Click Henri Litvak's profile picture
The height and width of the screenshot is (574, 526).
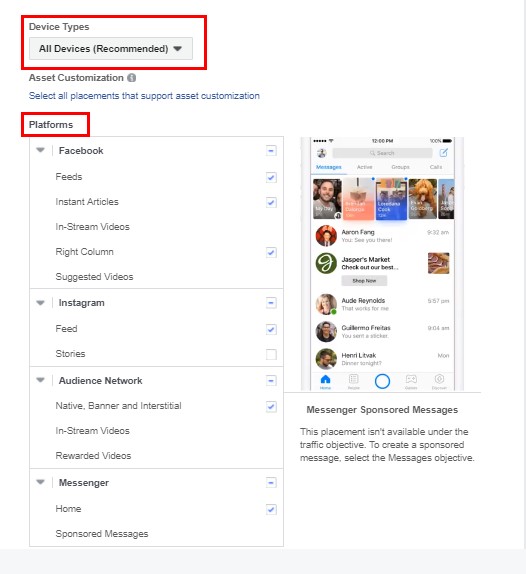(x=326, y=359)
